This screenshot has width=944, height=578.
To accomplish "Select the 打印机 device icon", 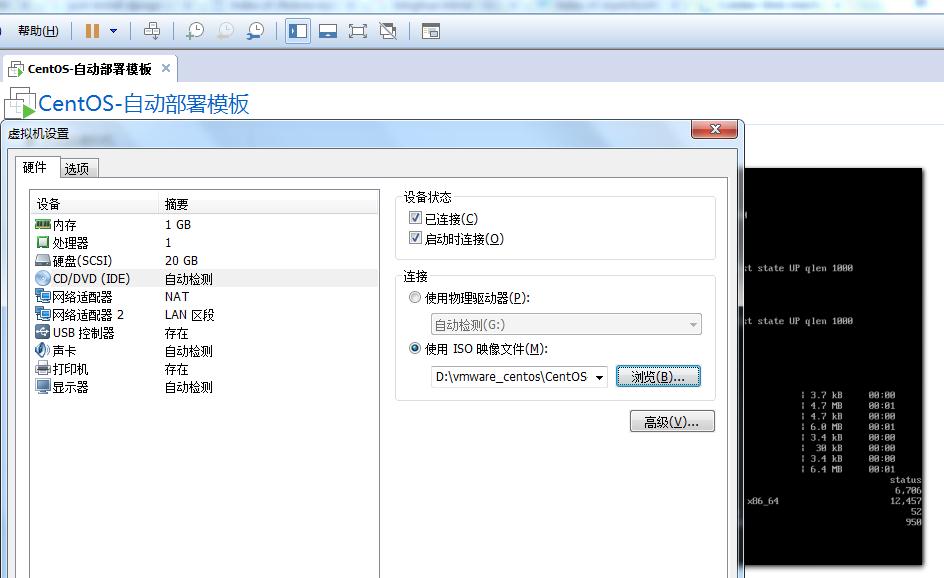I will tap(43, 368).
